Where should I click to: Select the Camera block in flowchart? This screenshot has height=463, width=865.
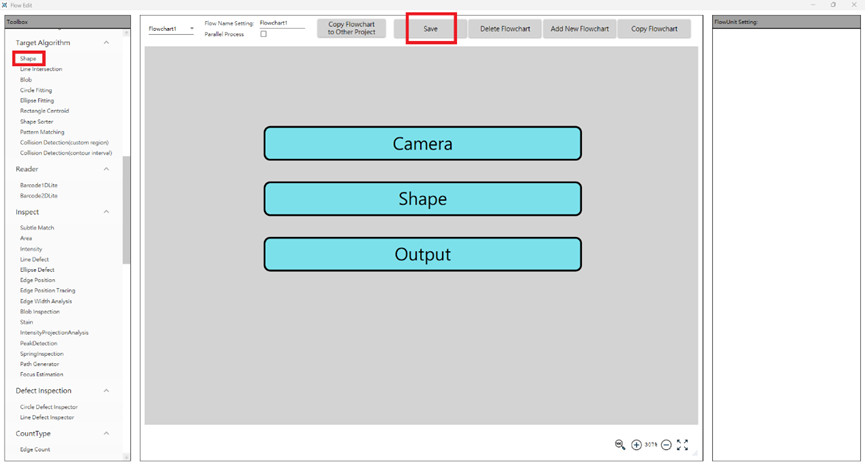422,144
